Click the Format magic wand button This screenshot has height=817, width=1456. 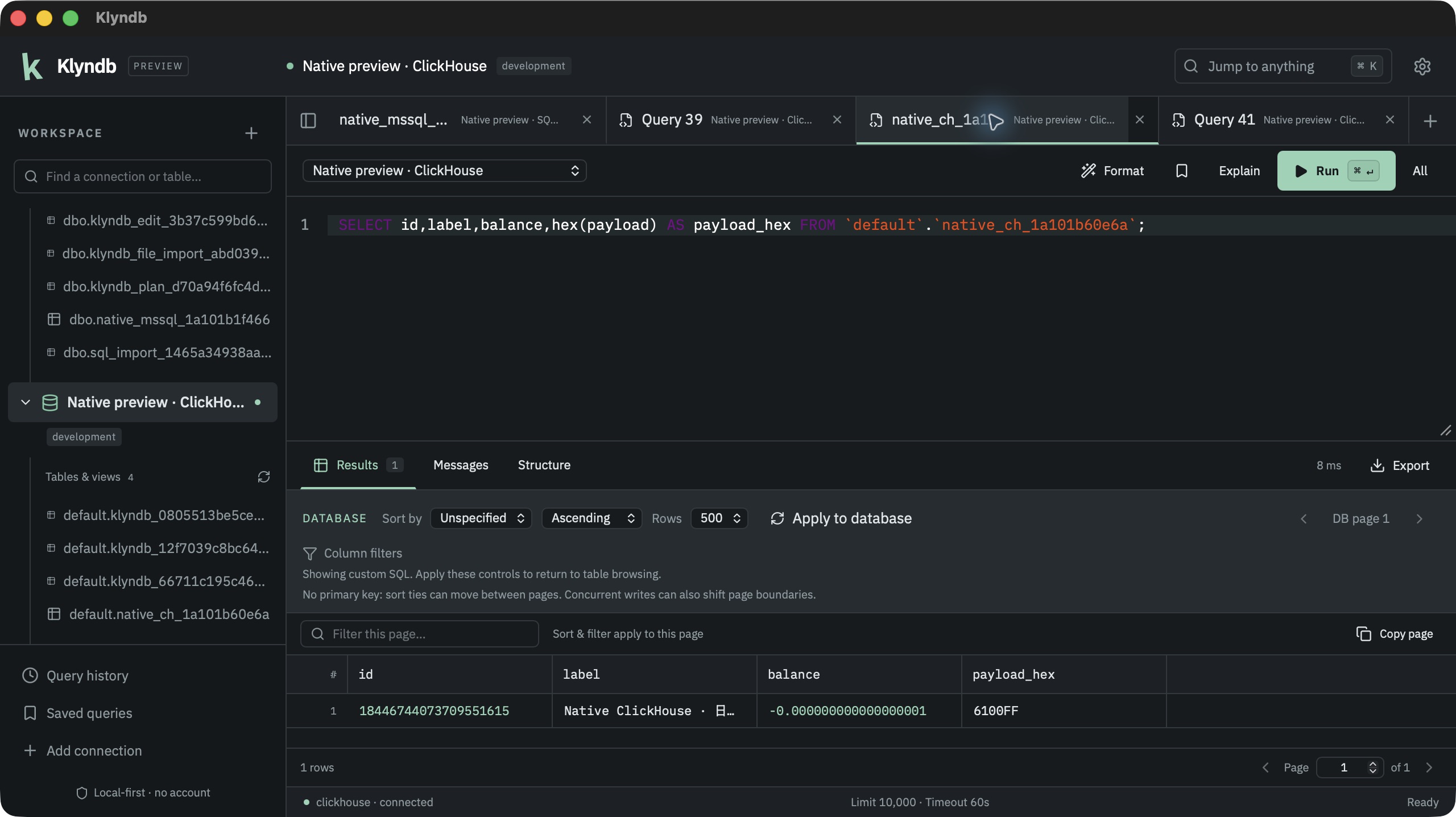click(x=1112, y=171)
